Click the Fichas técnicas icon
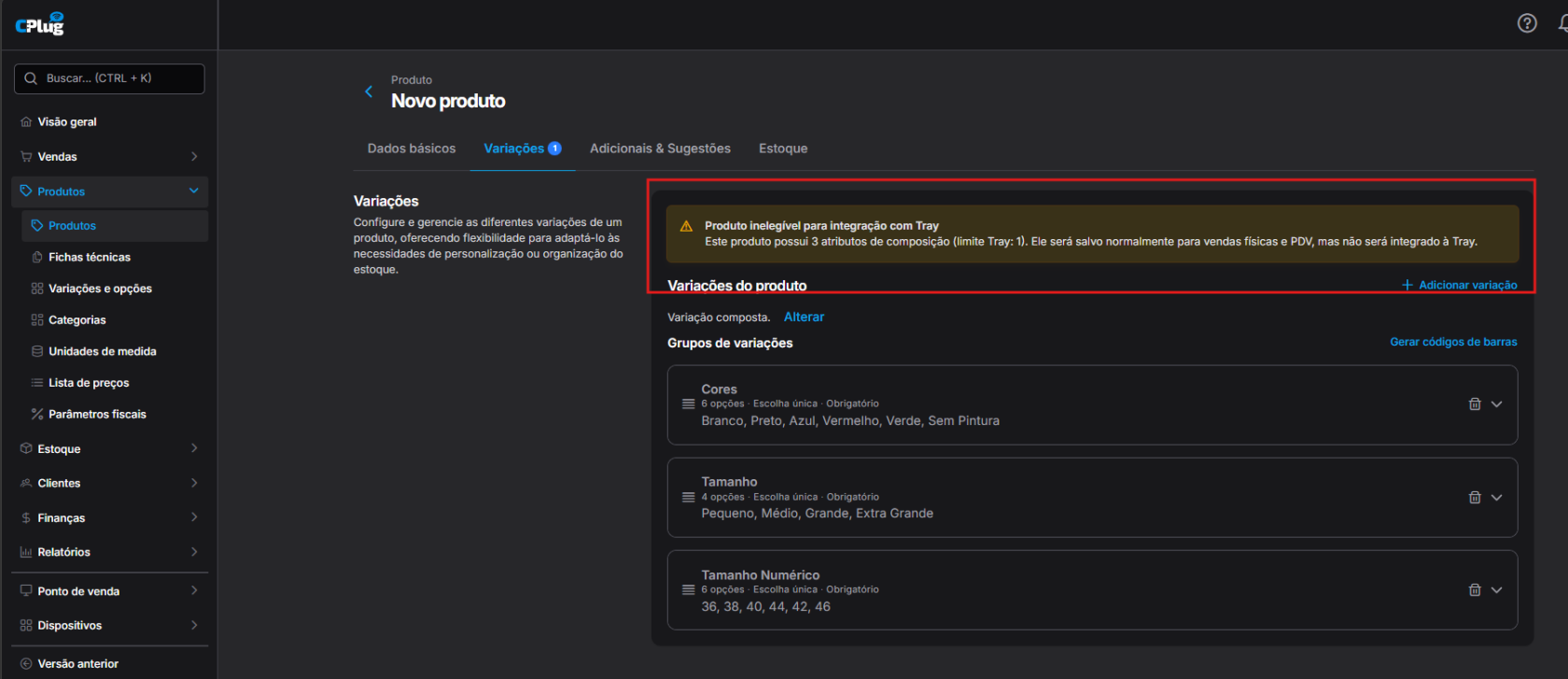The image size is (1568, 679). 37,257
